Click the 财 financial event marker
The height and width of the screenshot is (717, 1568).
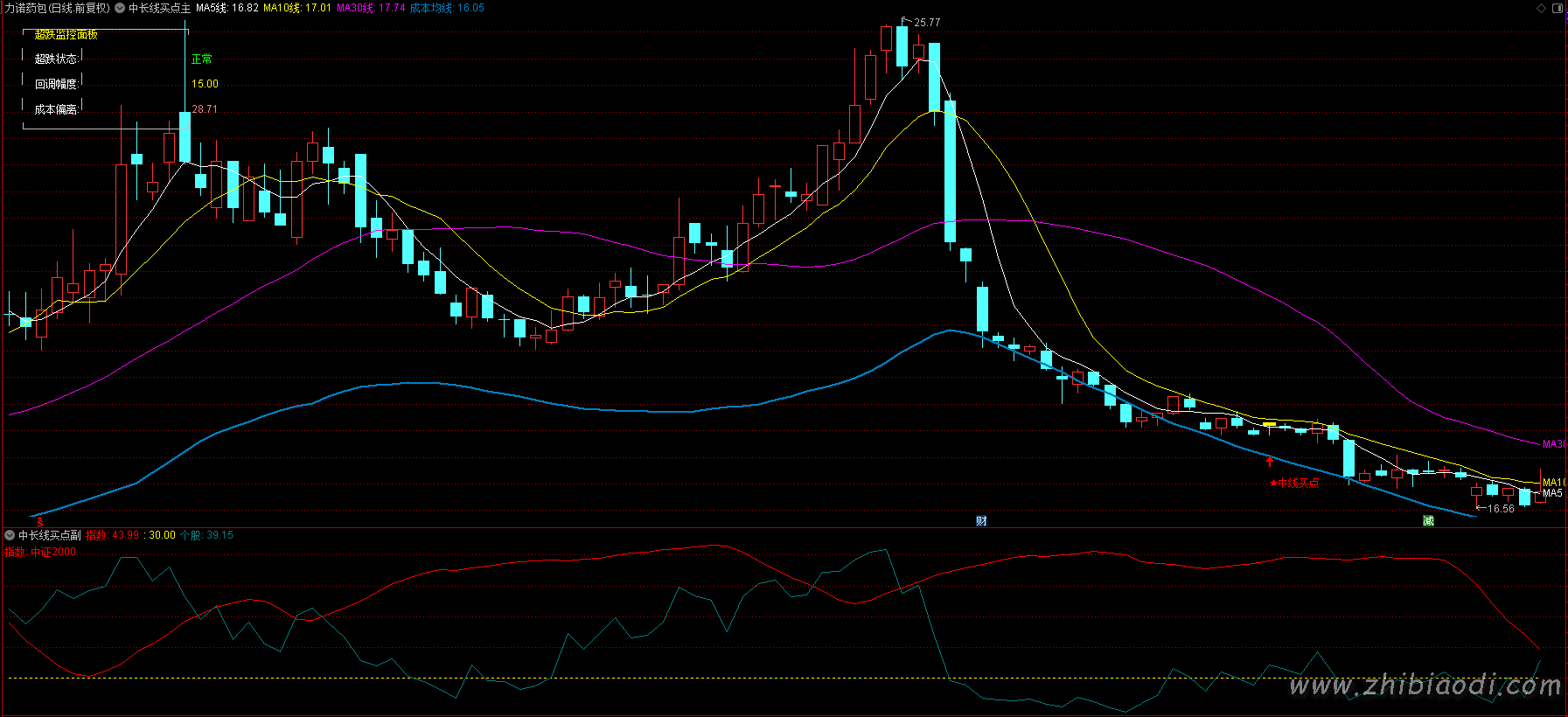click(x=981, y=521)
